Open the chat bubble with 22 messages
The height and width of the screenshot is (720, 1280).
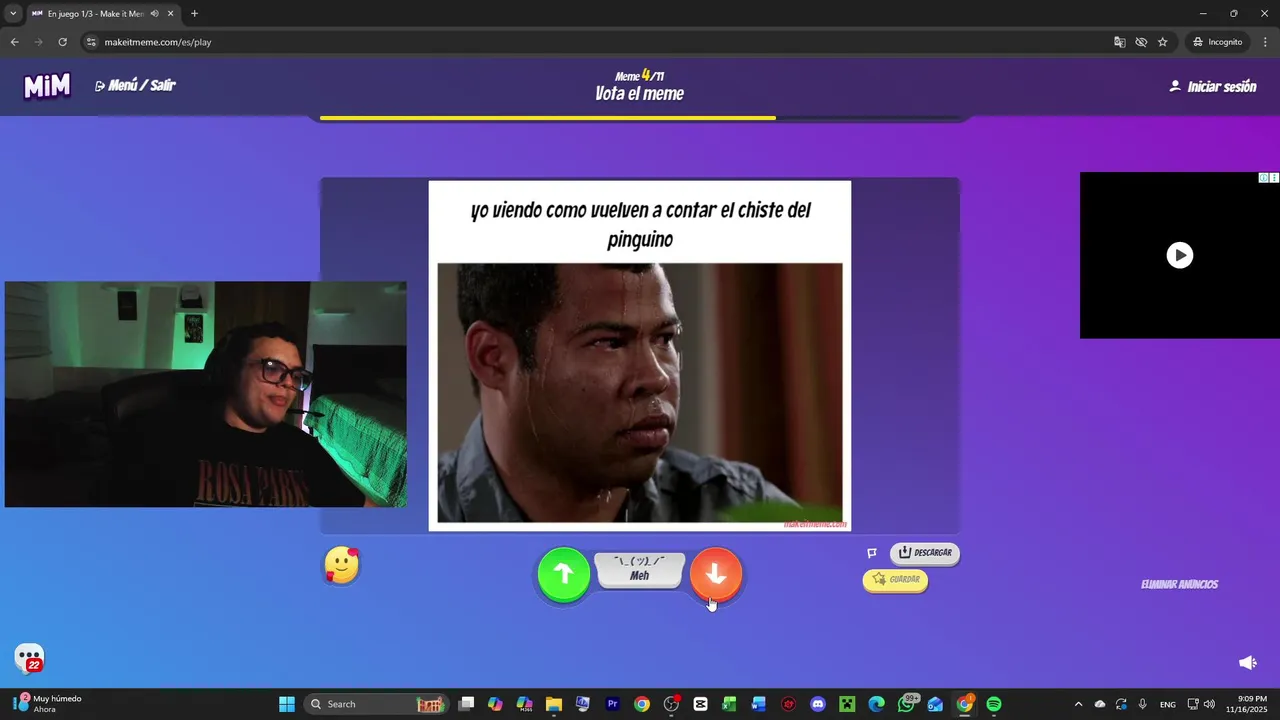click(x=30, y=658)
